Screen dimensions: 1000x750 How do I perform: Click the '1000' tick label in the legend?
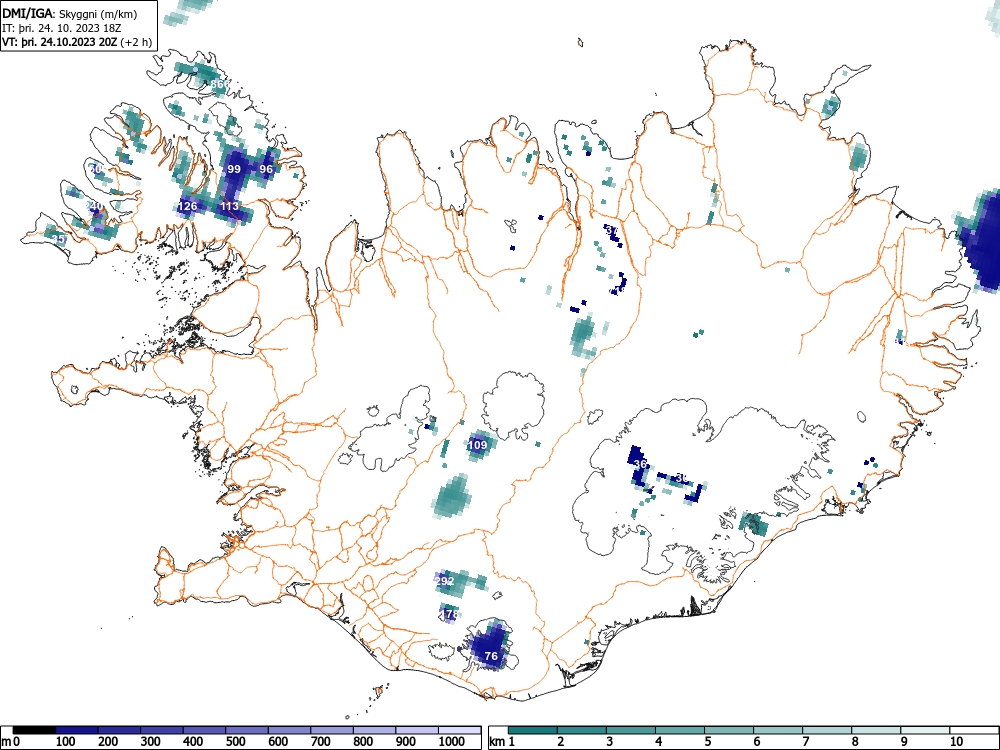tap(452, 742)
